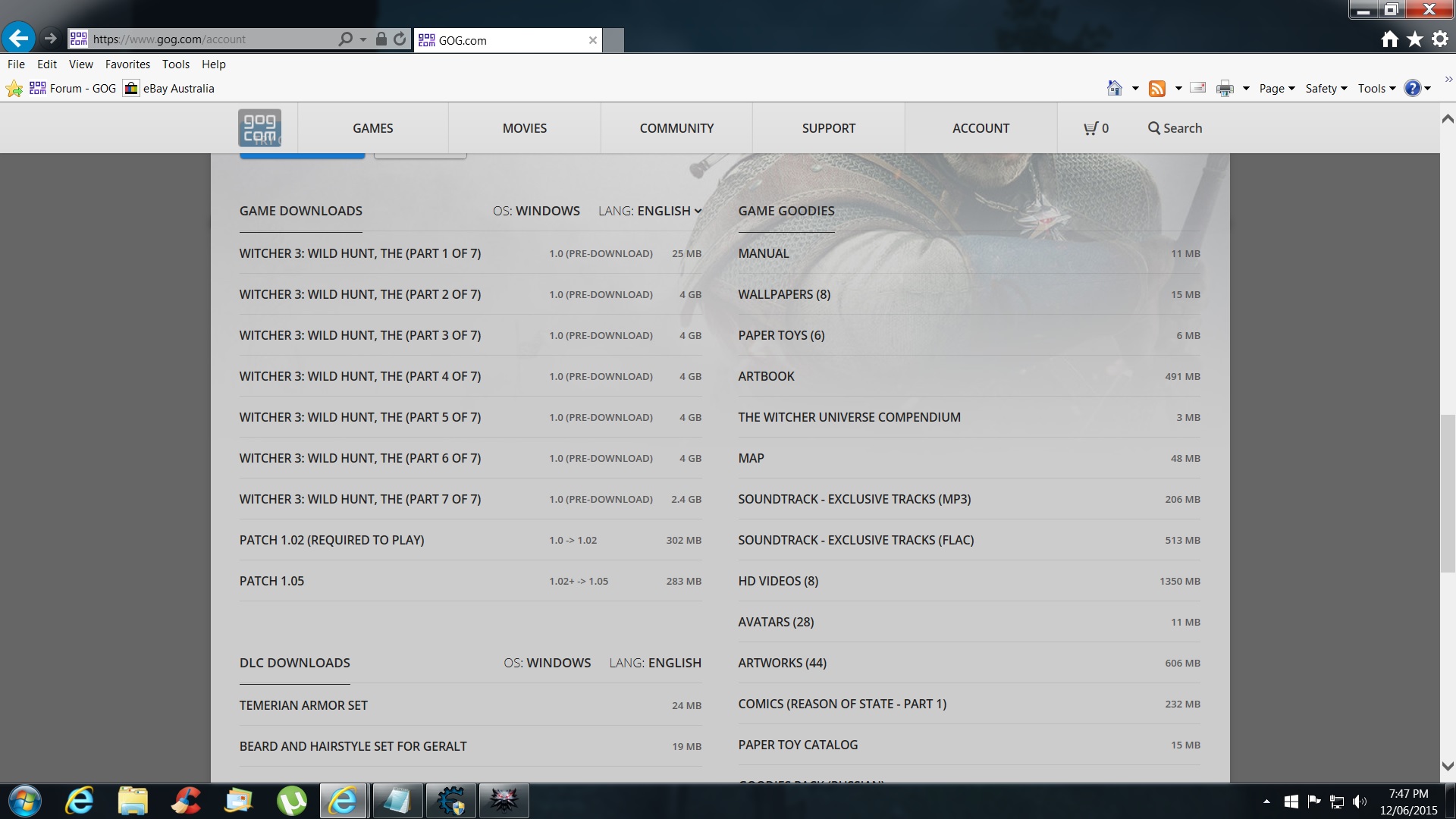The width and height of the screenshot is (1456, 819).
Task: Open GAMES in GOG navigation
Action: coord(373,128)
